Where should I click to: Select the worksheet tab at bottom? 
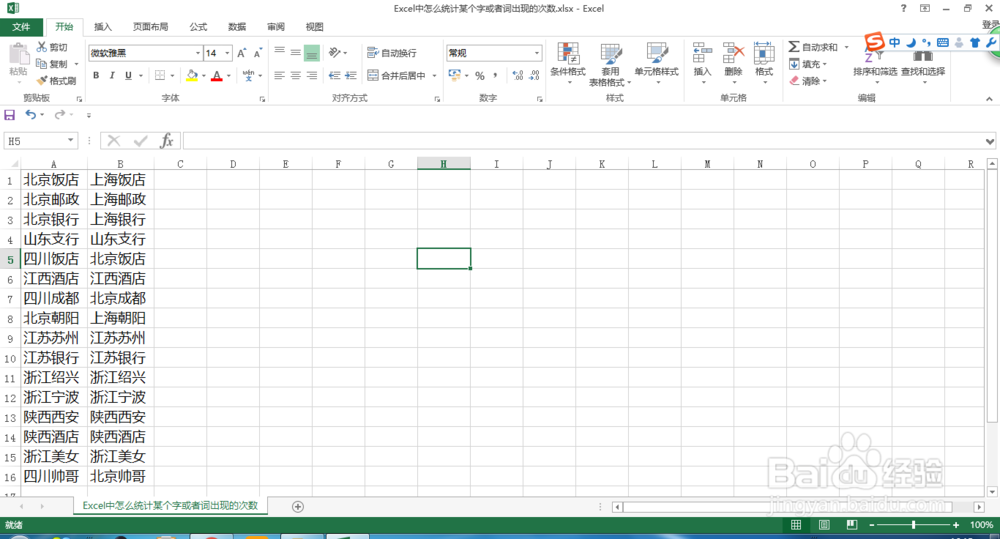tap(170, 505)
